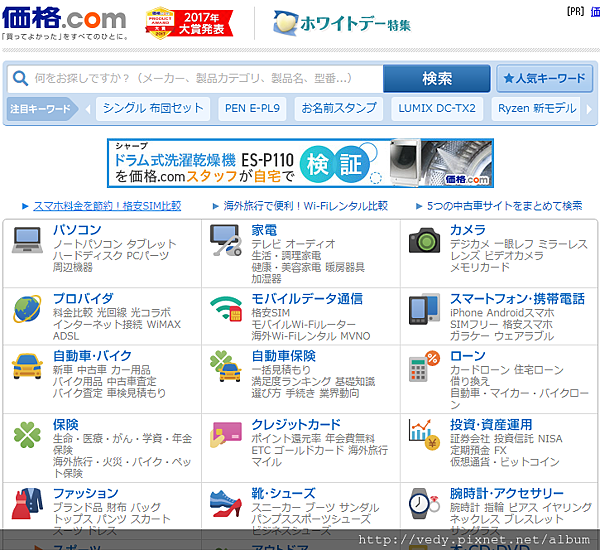Click the calculator icon for ローン
The image size is (600, 550).
pos(424,366)
